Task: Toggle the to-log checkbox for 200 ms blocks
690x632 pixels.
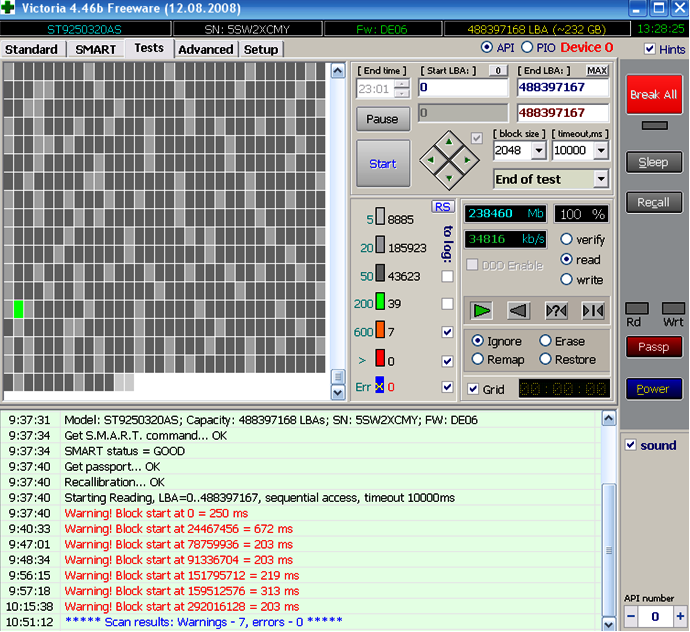Action: 447,304
